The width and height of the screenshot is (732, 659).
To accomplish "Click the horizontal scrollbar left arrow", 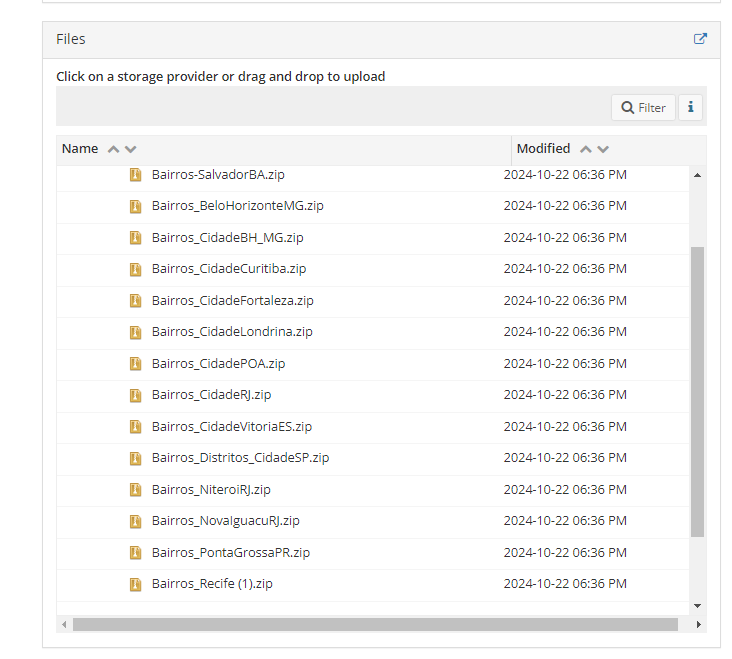I will coord(64,624).
